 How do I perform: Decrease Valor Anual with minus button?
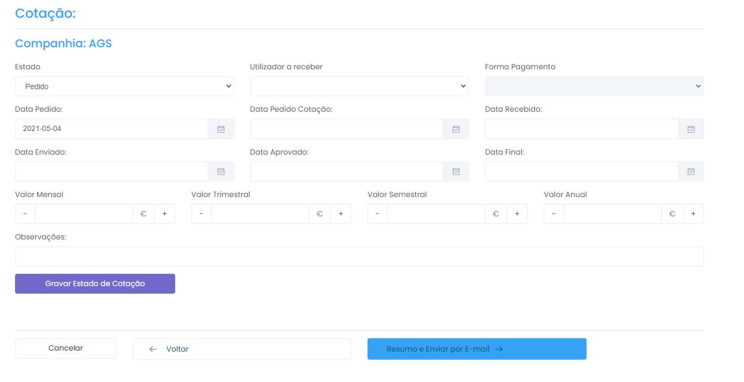point(554,214)
